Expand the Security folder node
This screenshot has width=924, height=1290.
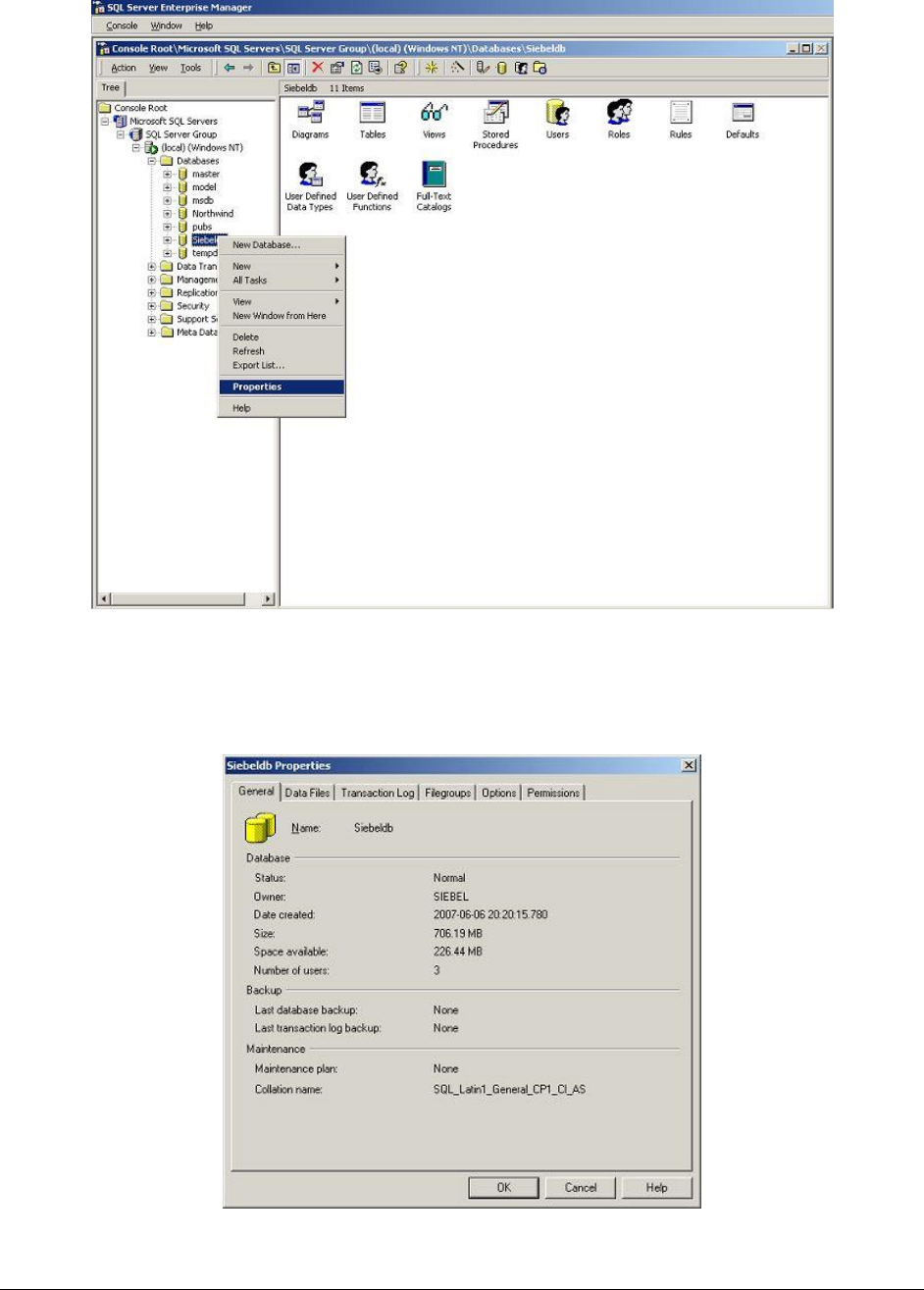(x=153, y=306)
